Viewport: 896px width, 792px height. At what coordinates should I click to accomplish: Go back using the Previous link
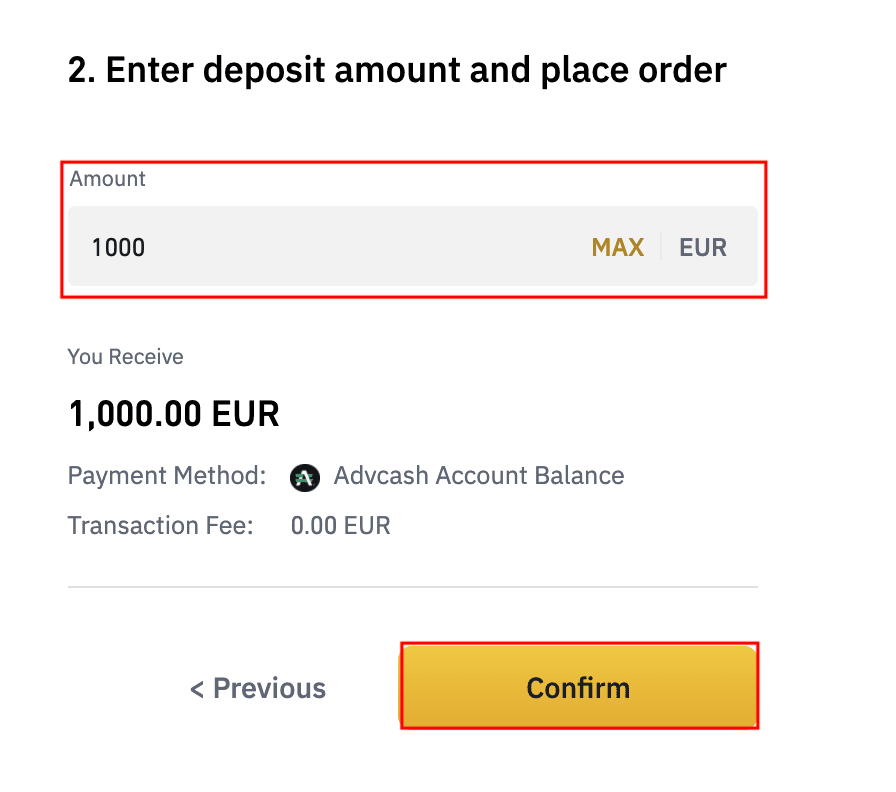[x=258, y=688]
